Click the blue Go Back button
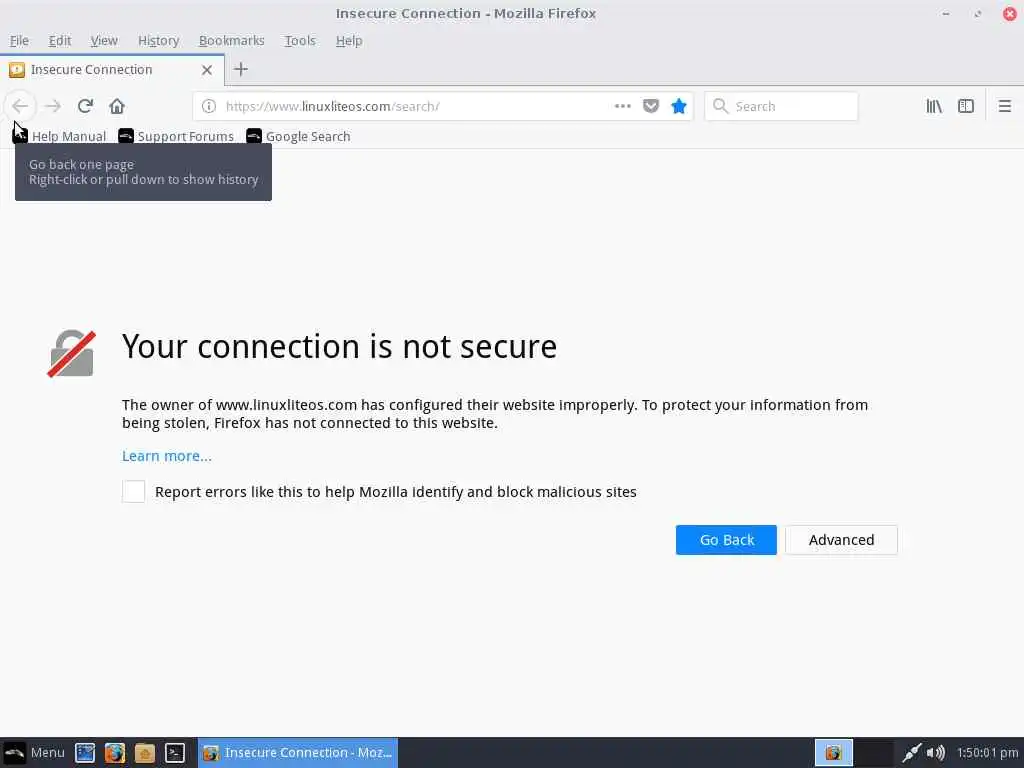This screenshot has width=1024, height=768. pyautogui.click(x=726, y=539)
